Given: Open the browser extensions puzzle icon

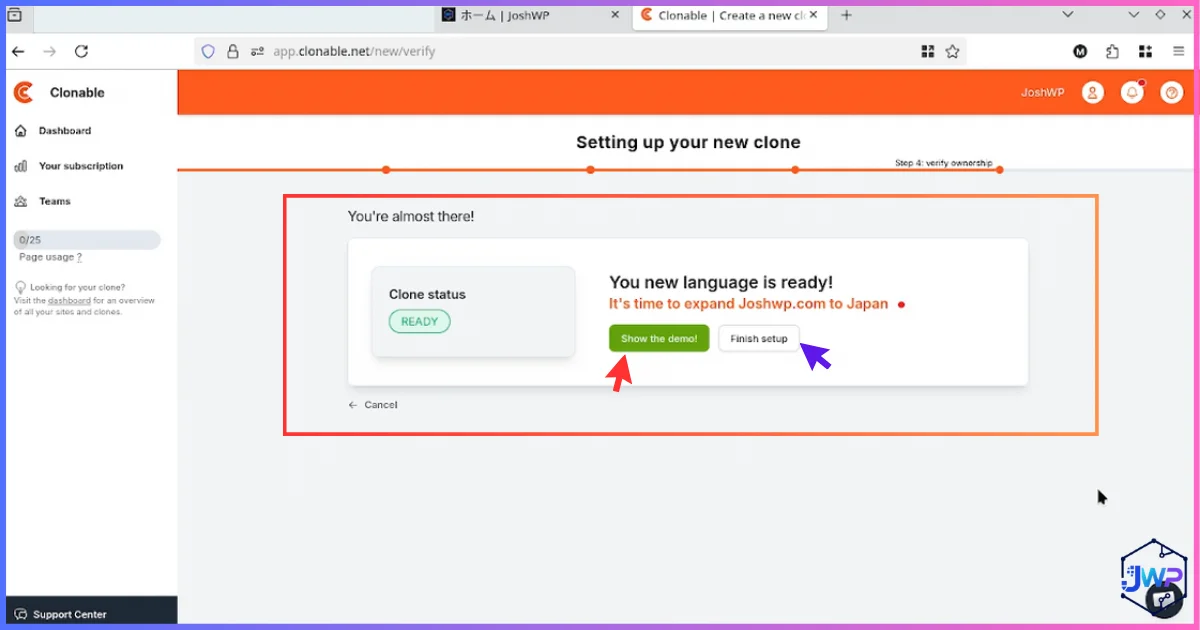Looking at the screenshot, I should click(x=1112, y=51).
